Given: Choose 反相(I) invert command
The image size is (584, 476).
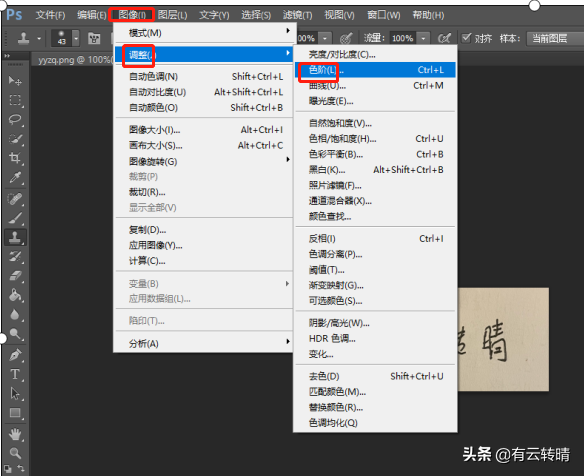Looking at the screenshot, I should (375, 239).
